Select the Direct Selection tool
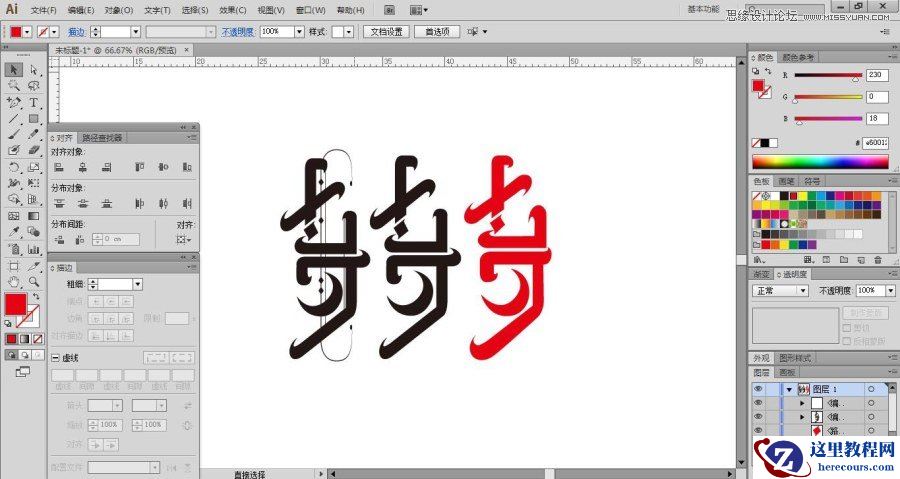The width and height of the screenshot is (900, 479). (33, 69)
